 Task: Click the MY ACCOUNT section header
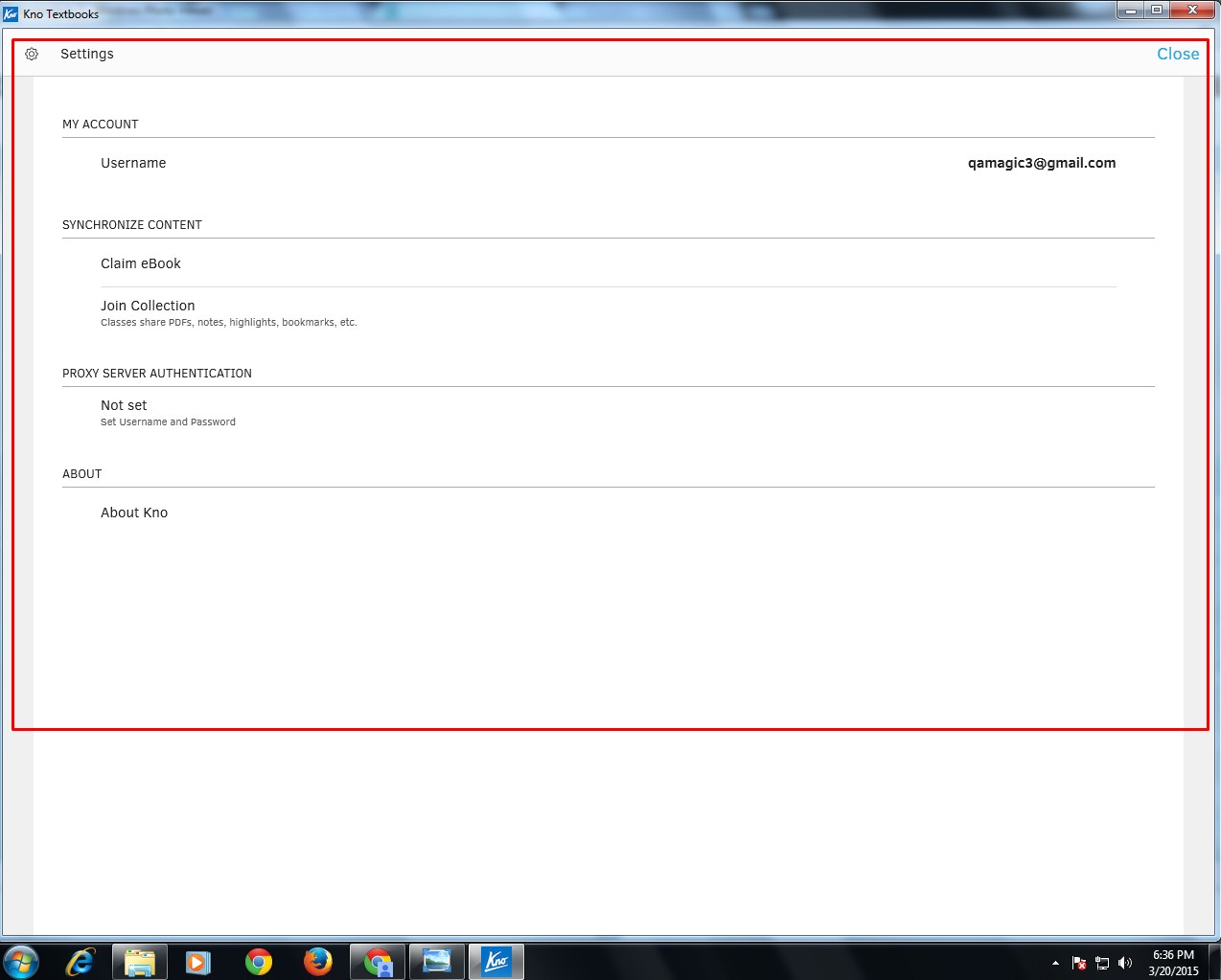pos(101,125)
